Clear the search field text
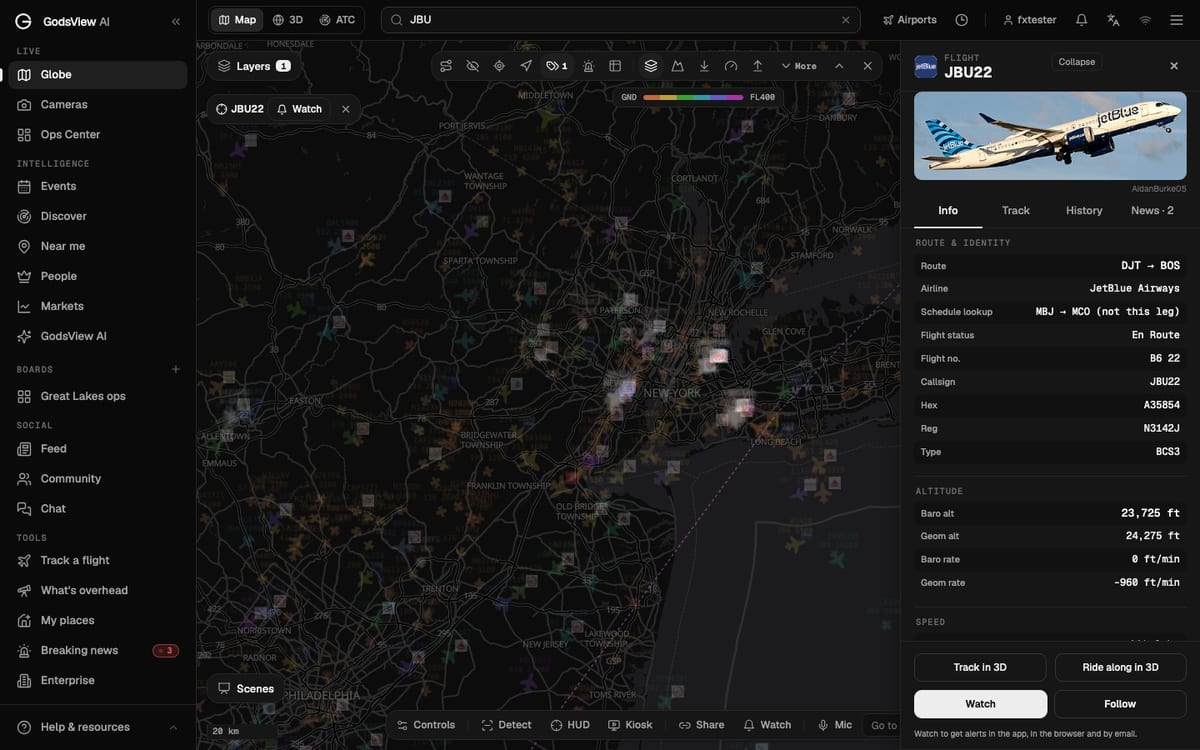This screenshot has width=1200, height=750. pos(845,20)
